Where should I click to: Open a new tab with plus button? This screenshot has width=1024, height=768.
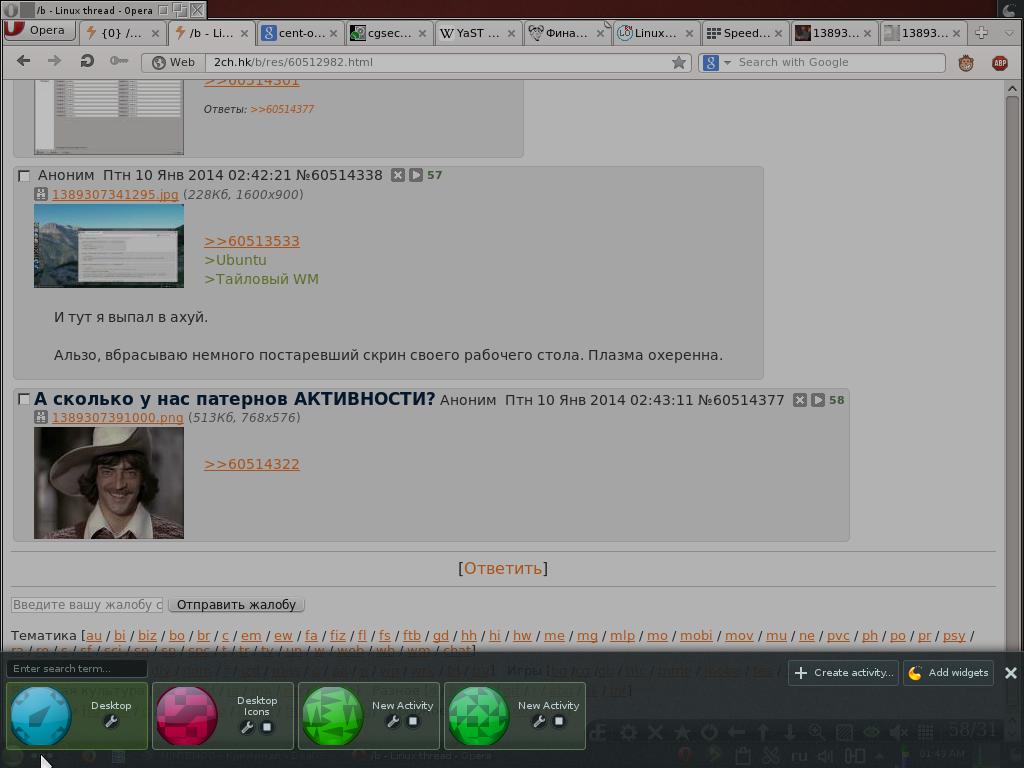981,33
